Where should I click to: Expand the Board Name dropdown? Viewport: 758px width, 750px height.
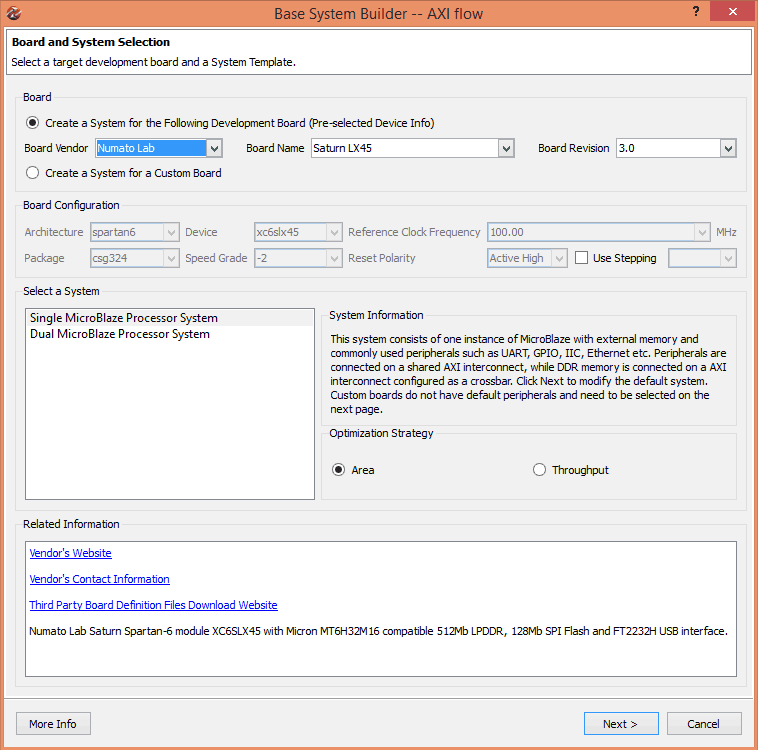click(x=506, y=148)
